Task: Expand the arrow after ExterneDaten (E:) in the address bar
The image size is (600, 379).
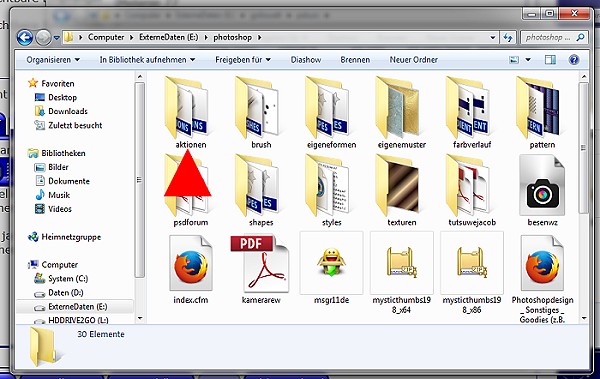Action: pyautogui.click(x=206, y=38)
